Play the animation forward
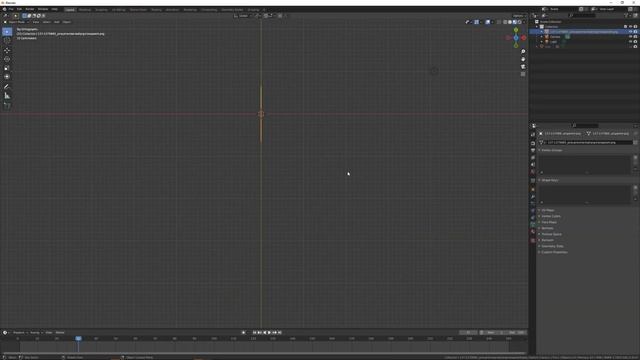Image resolution: width=640 pixels, height=360 pixels. click(269, 333)
